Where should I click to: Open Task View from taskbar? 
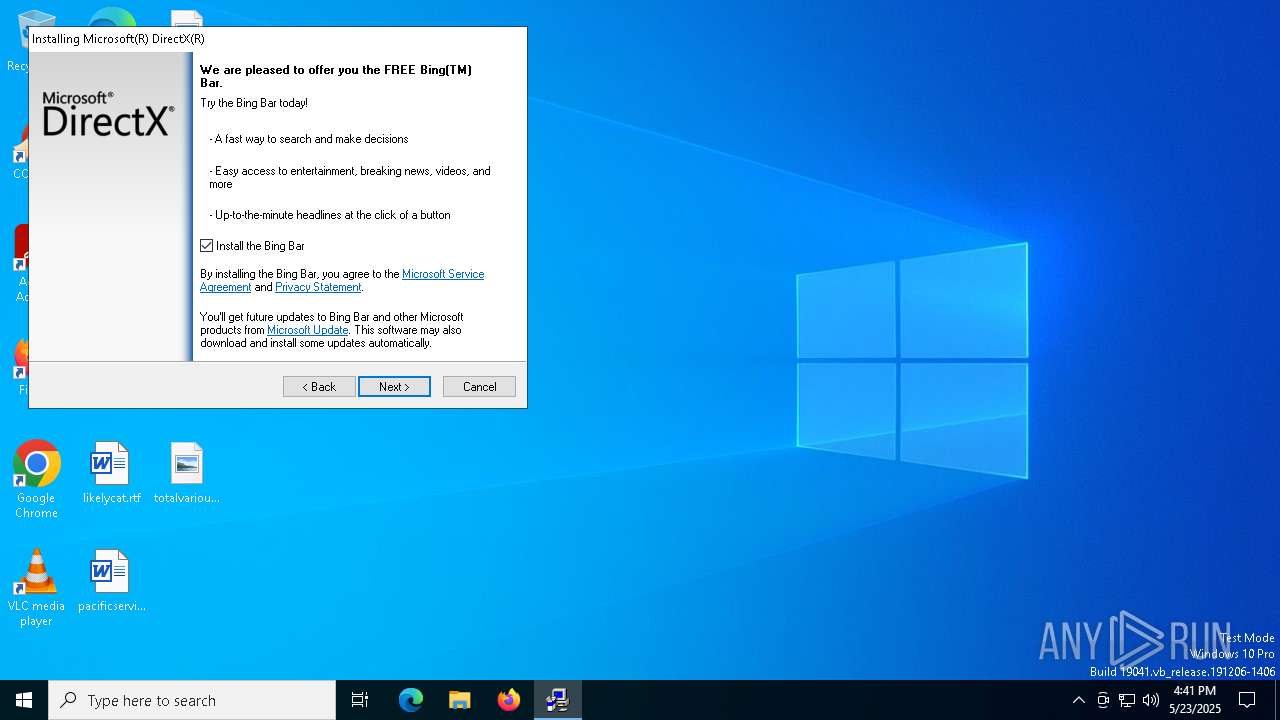(360, 700)
